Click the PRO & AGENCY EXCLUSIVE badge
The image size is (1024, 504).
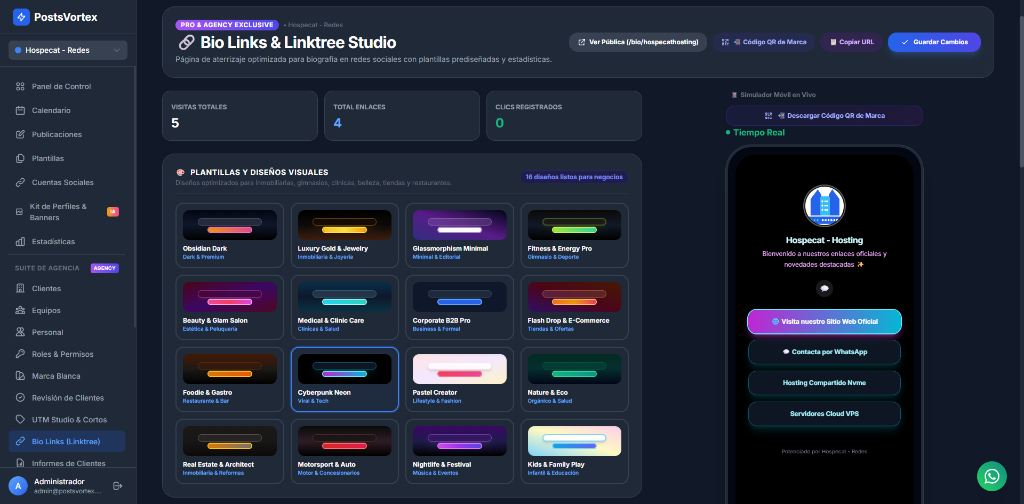(x=227, y=25)
